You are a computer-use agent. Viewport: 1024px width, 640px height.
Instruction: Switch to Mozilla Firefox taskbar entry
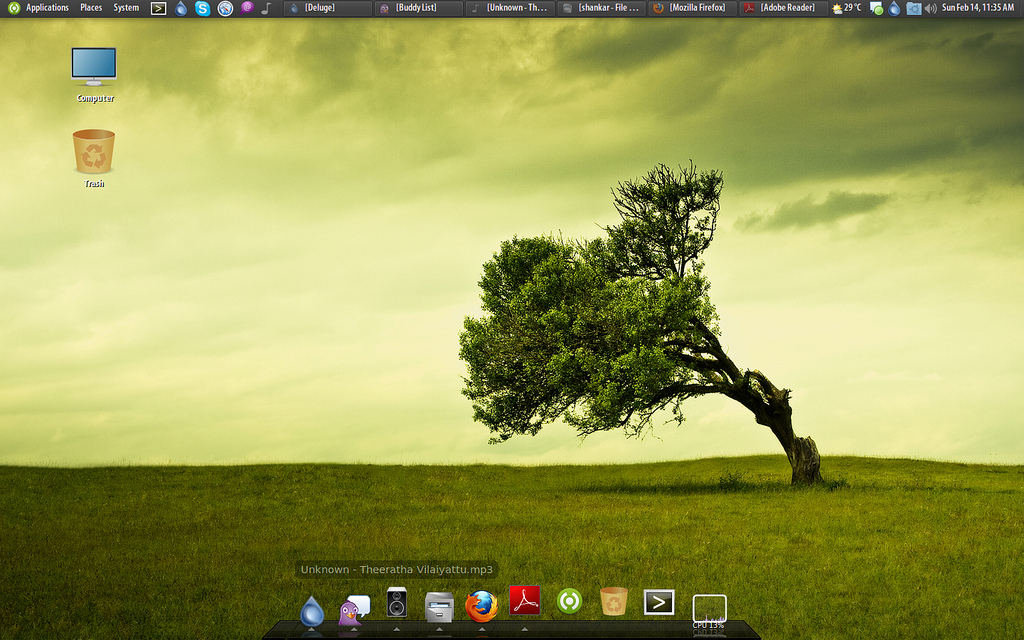click(692, 8)
